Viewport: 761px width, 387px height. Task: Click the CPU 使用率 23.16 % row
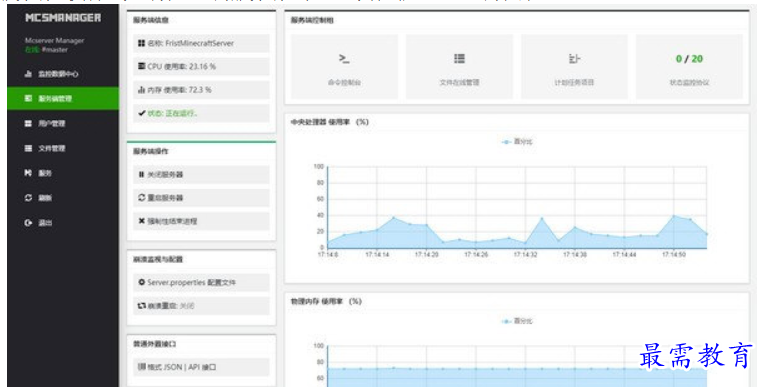click(x=201, y=67)
